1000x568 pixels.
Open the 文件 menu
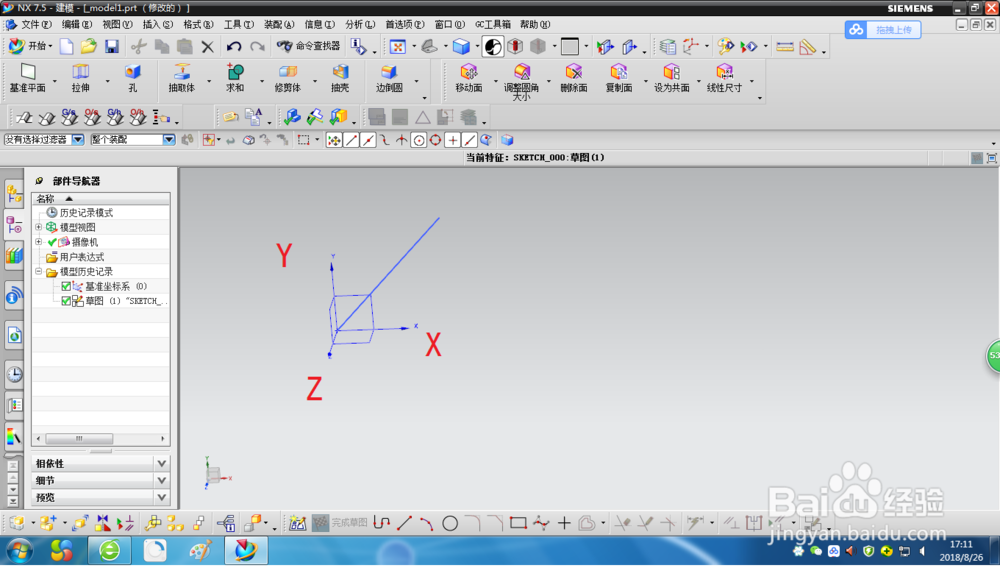(36, 25)
